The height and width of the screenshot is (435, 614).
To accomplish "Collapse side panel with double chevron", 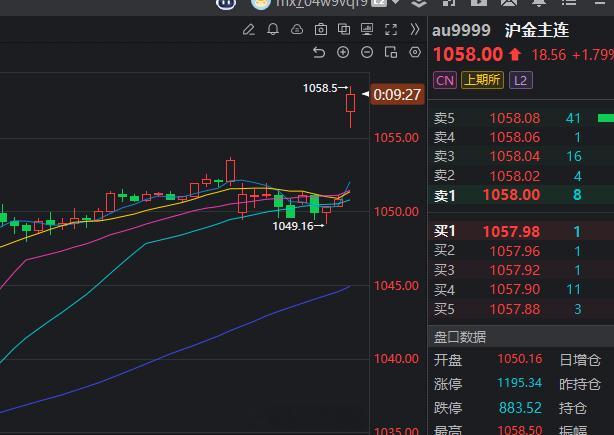I will coord(415,29).
